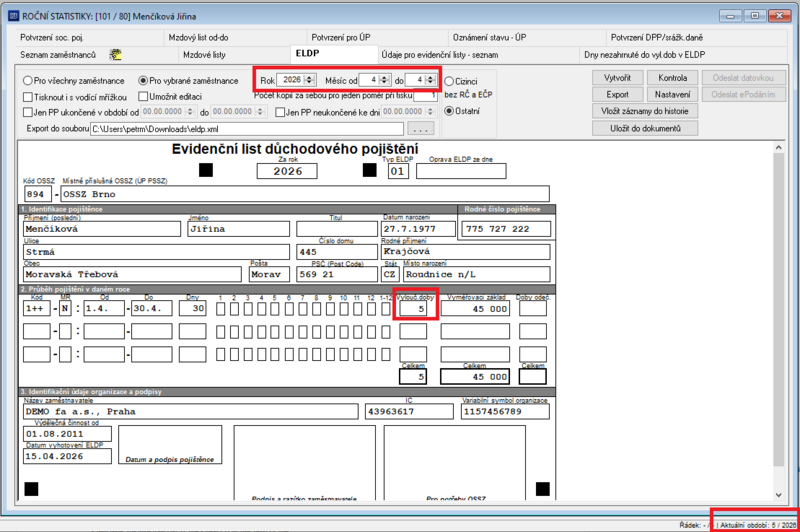Click the application icon in the title bar
800x532 pixels.
[13, 16]
